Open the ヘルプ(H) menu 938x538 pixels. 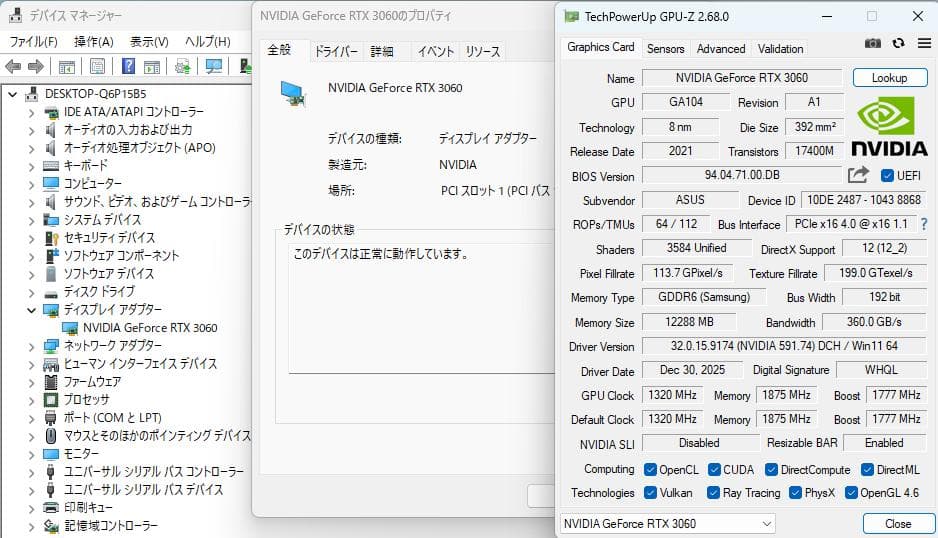coord(208,41)
